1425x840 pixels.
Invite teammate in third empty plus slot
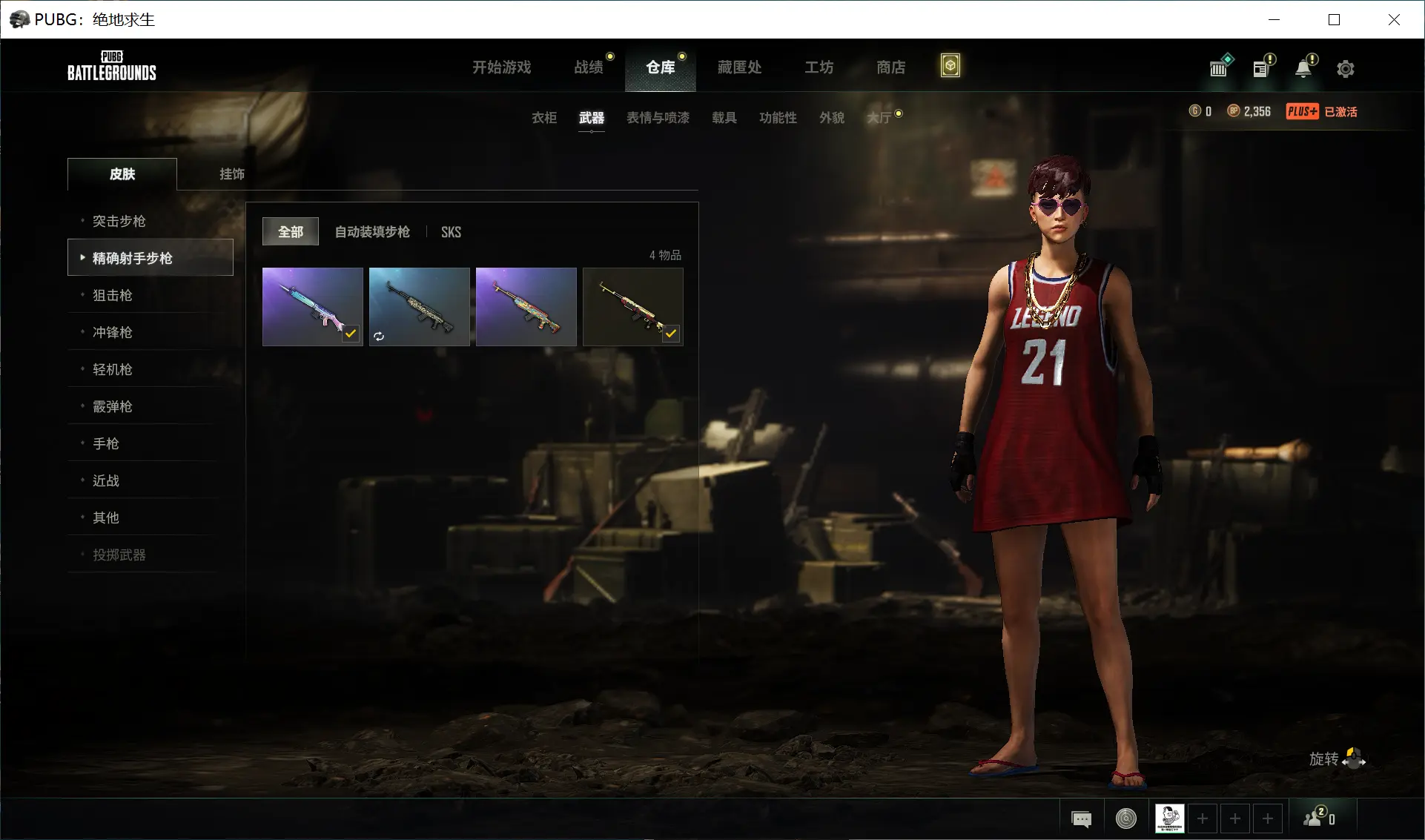click(1268, 818)
